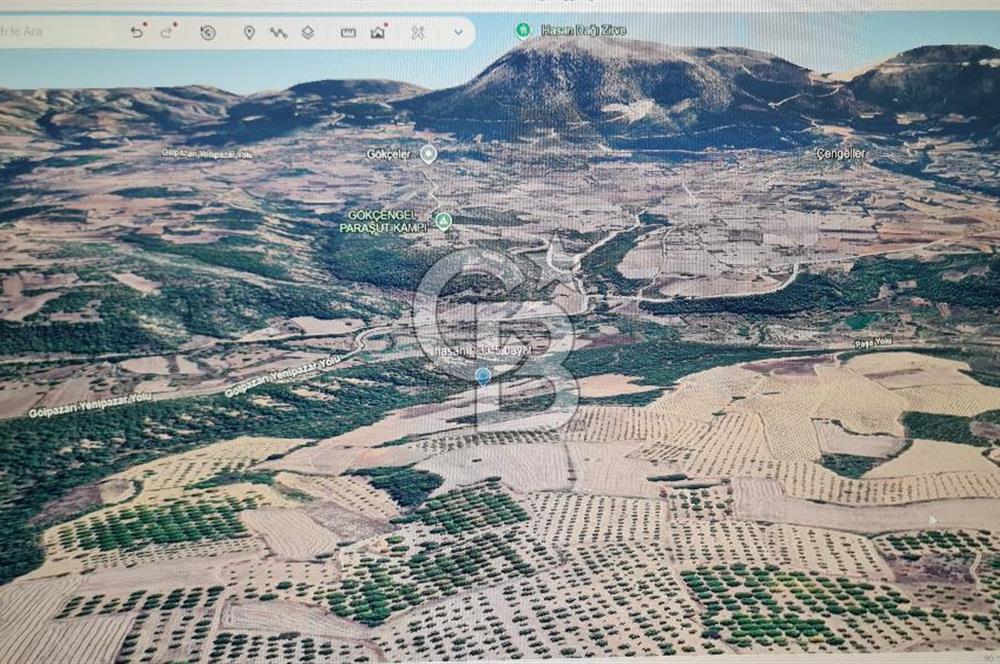The height and width of the screenshot is (664, 1000).
Task: Select the draw path tool
Action: (x=278, y=32)
